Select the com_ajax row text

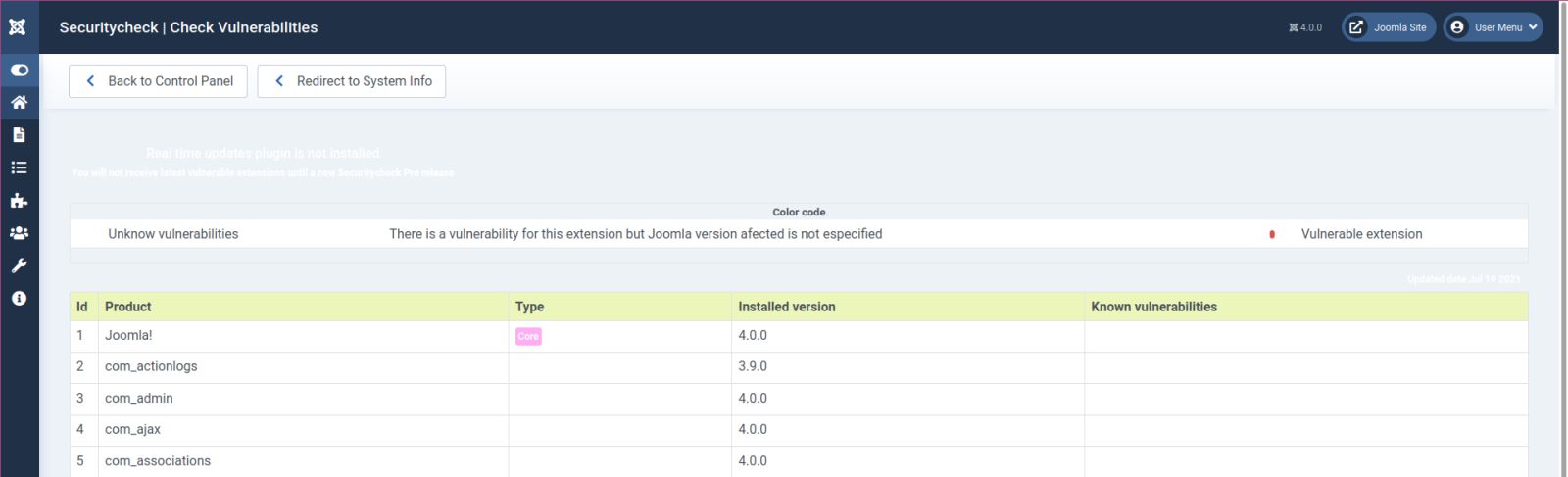pos(132,429)
